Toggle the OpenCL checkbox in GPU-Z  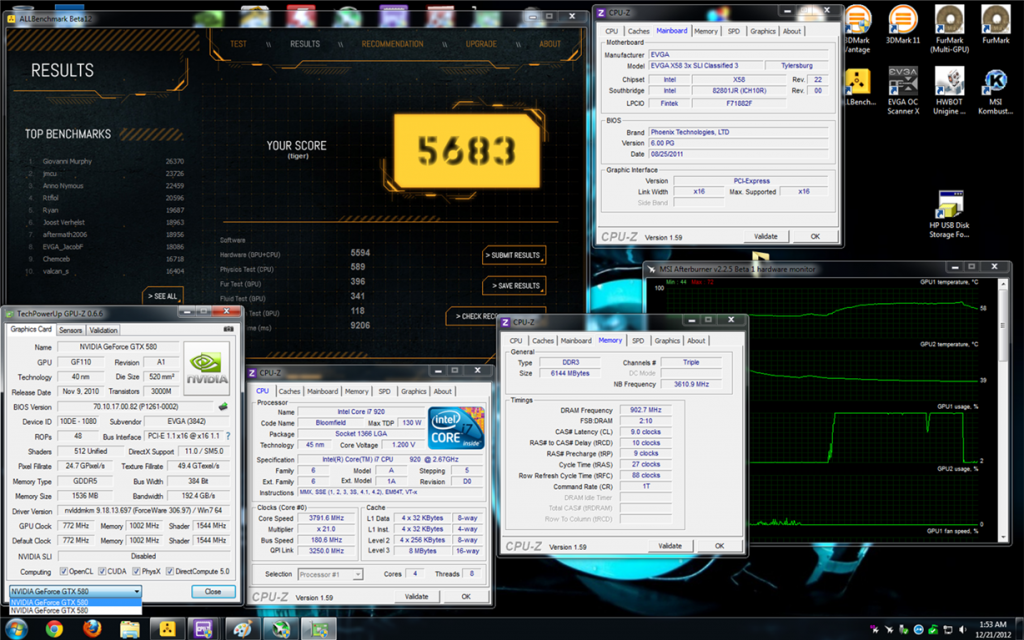63,571
